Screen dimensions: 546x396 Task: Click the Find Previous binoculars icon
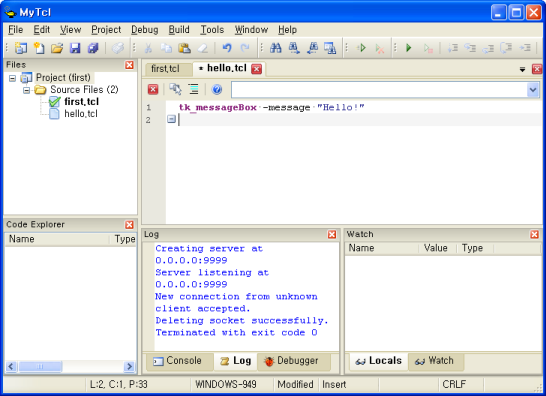(312, 48)
